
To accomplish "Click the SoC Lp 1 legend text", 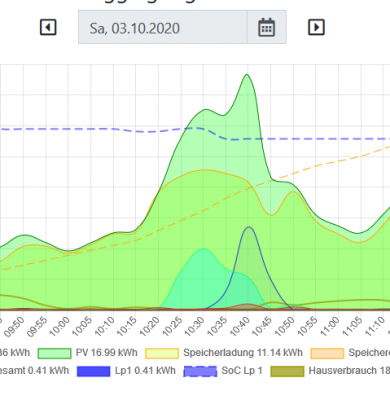I will tap(242, 371).
